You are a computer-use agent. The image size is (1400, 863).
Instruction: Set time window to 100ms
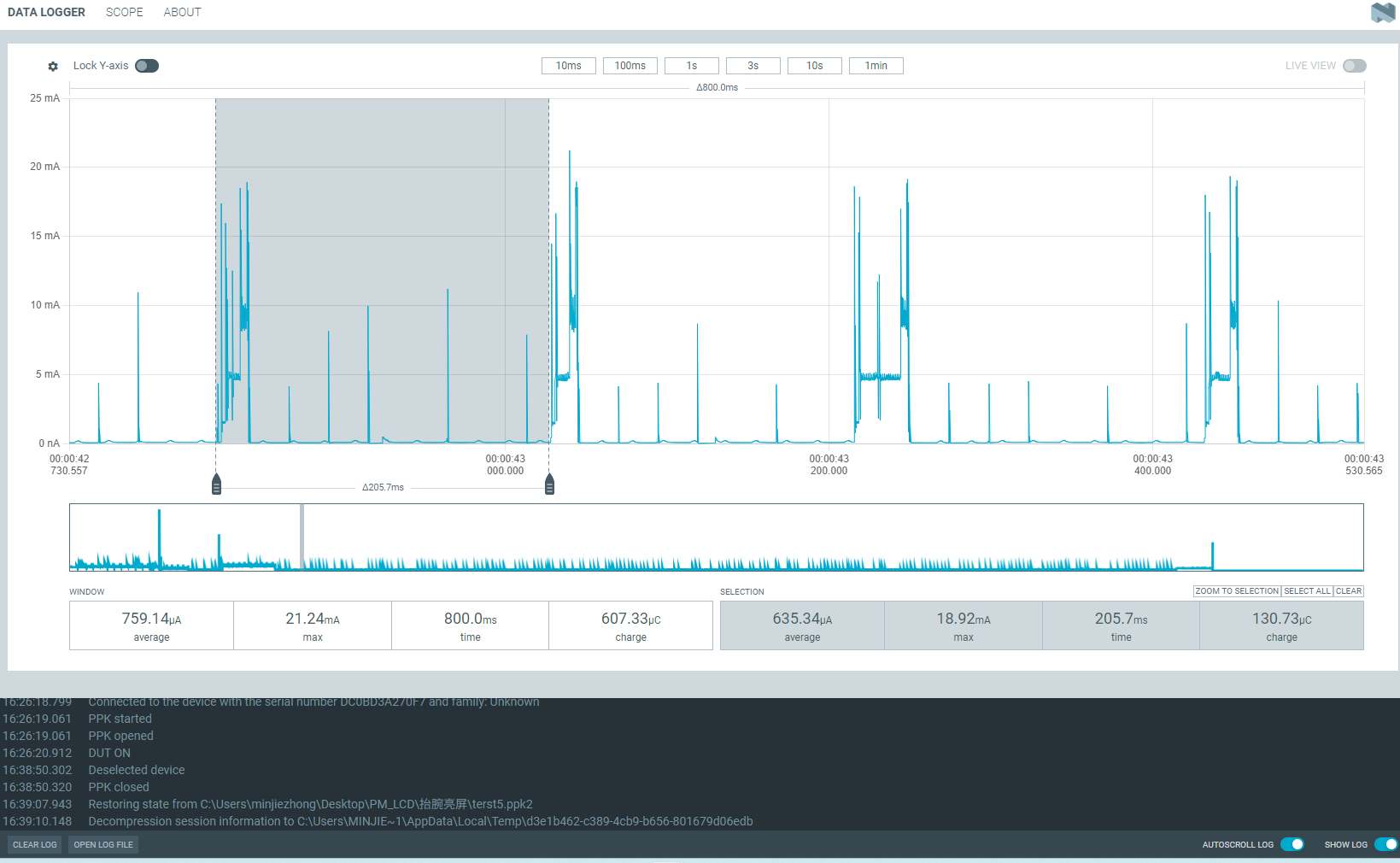pyautogui.click(x=630, y=66)
